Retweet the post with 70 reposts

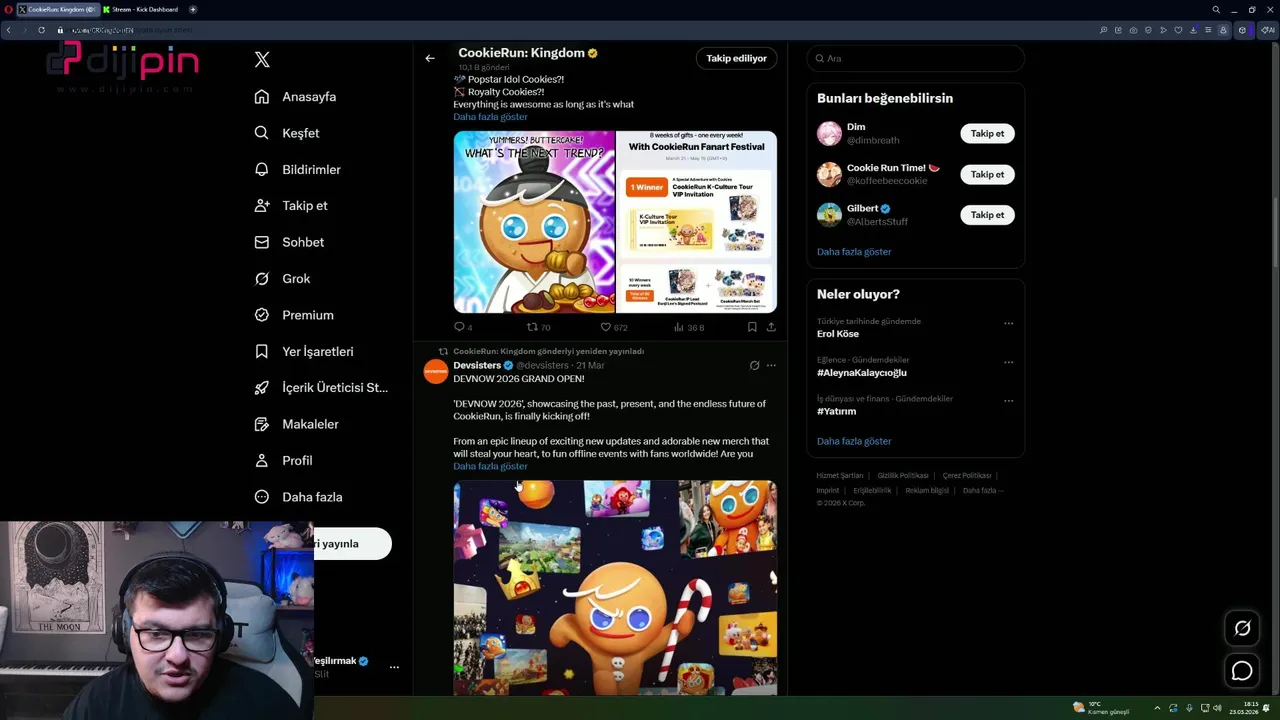coord(539,327)
